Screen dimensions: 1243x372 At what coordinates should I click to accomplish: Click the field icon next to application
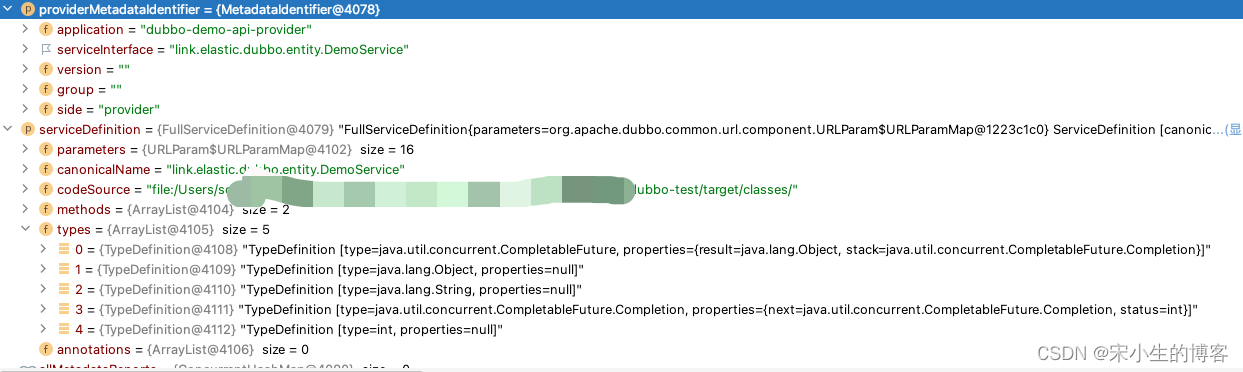click(45, 29)
